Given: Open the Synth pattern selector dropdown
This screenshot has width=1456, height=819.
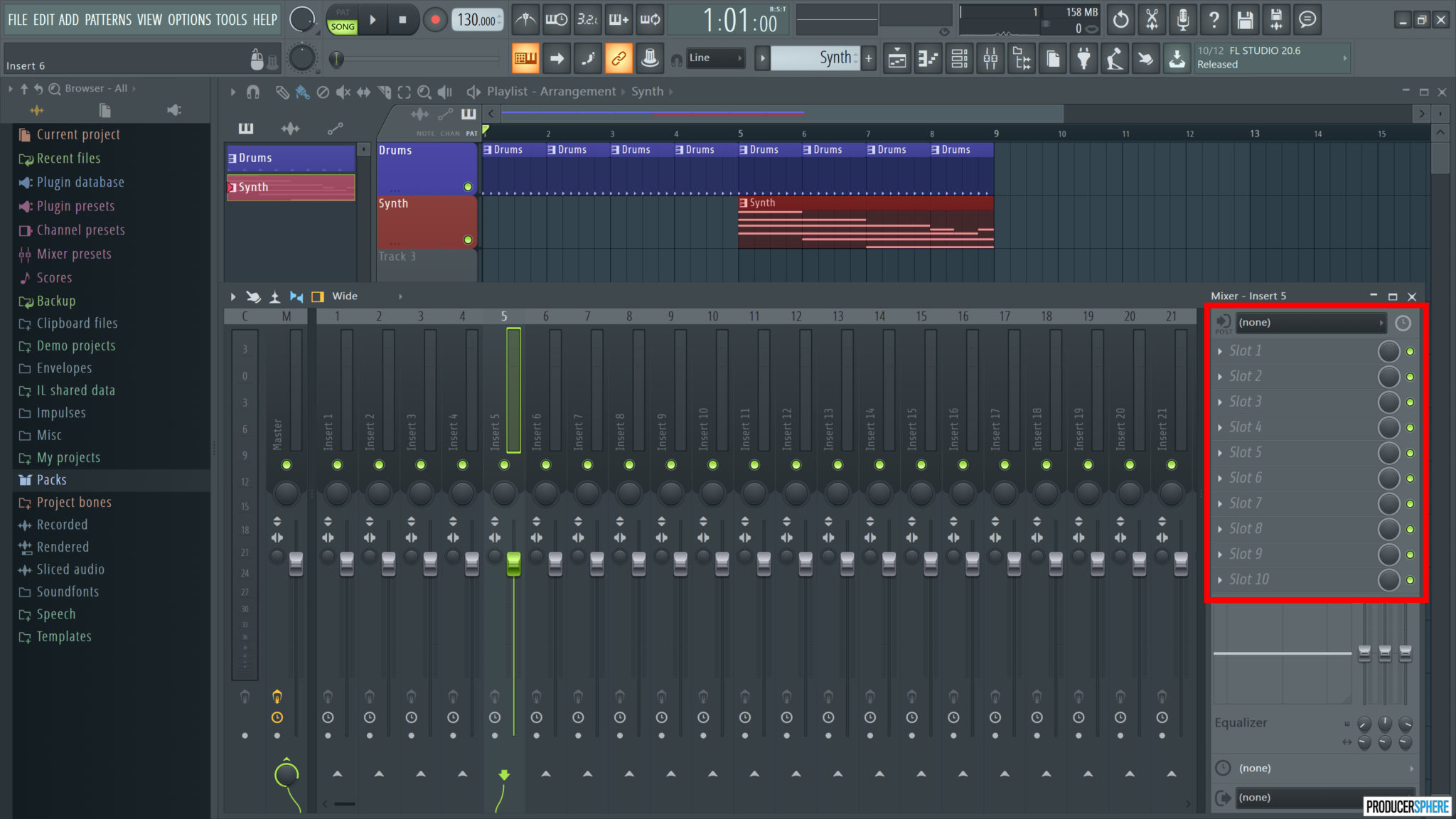Looking at the screenshot, I should point(815,58).
